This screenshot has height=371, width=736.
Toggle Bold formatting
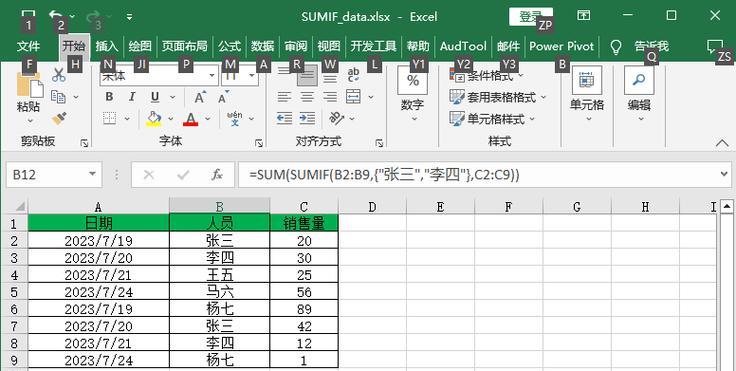[x=109, y=97]
